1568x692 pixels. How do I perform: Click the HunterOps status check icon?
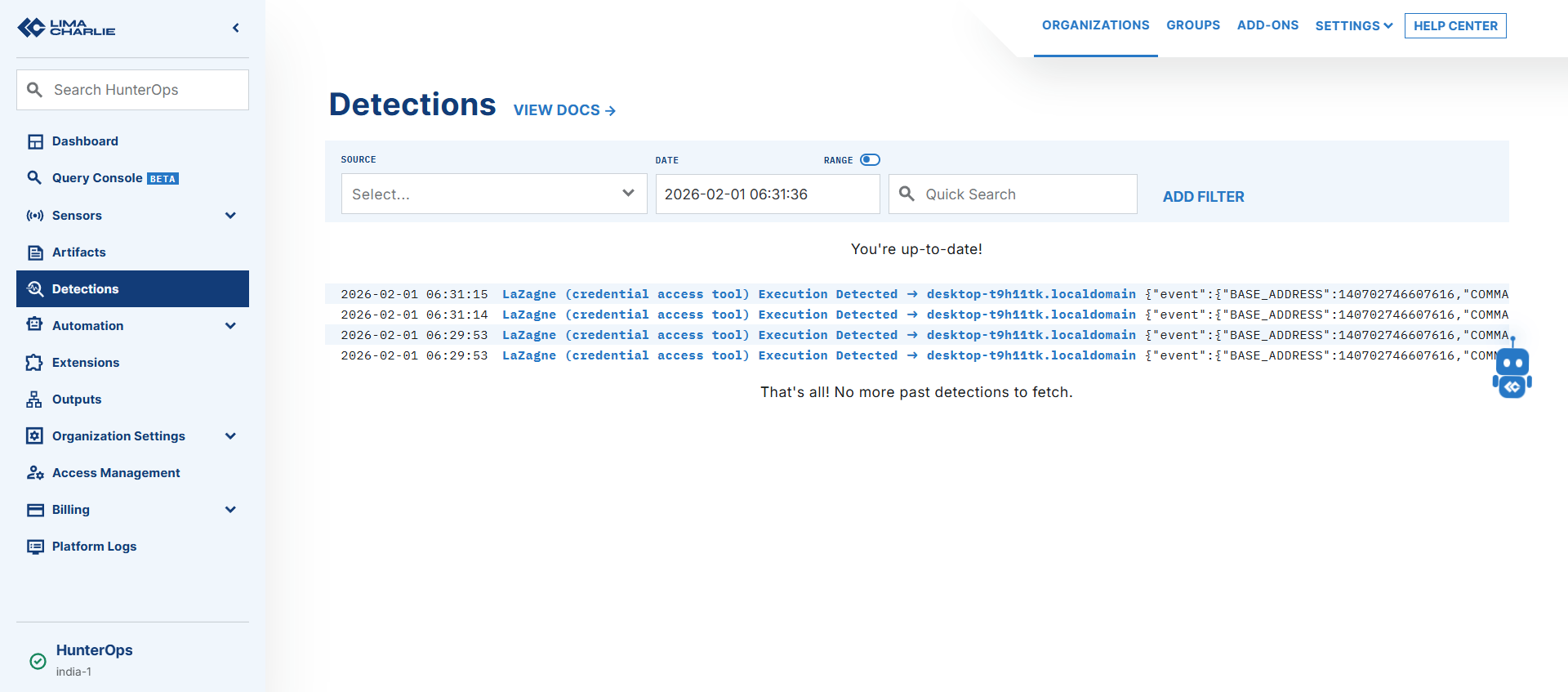coord(38,661)
